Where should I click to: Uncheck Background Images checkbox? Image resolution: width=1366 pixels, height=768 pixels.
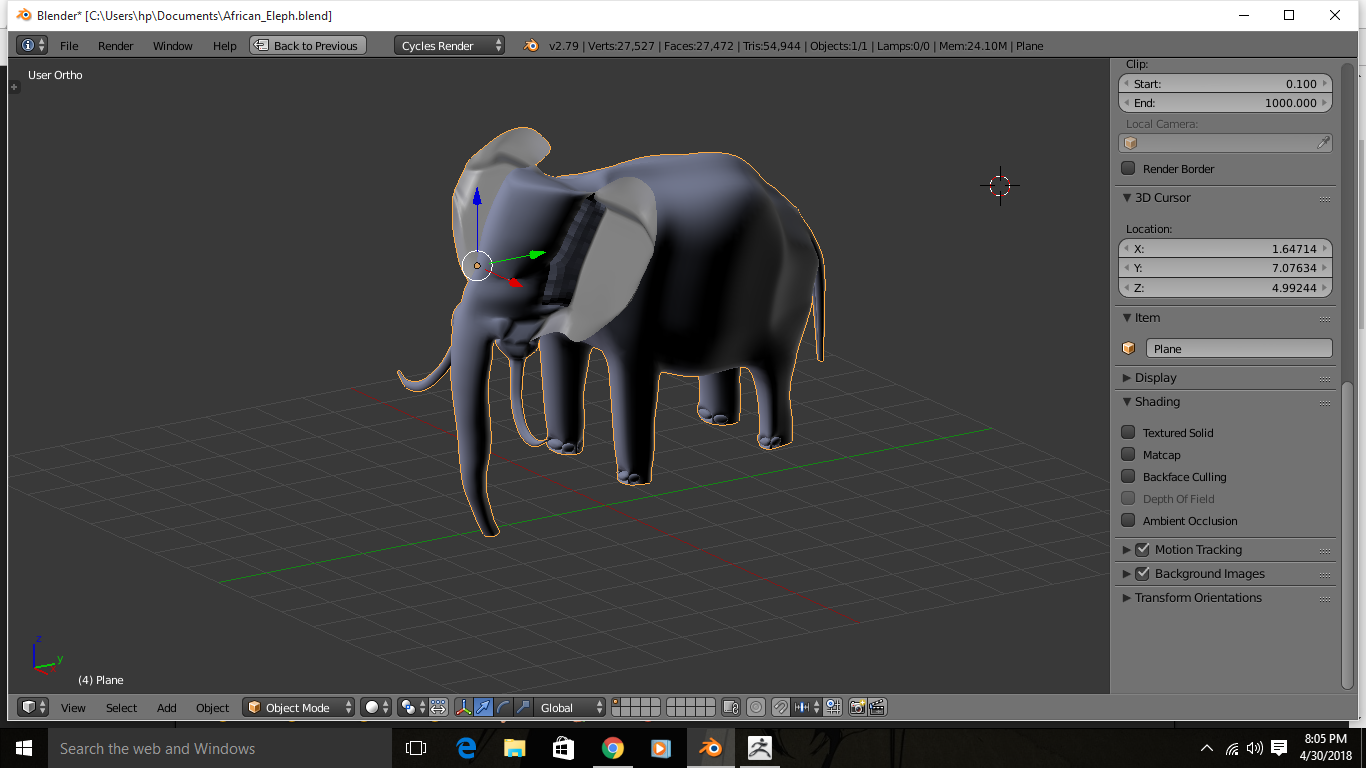[1143, 573]
